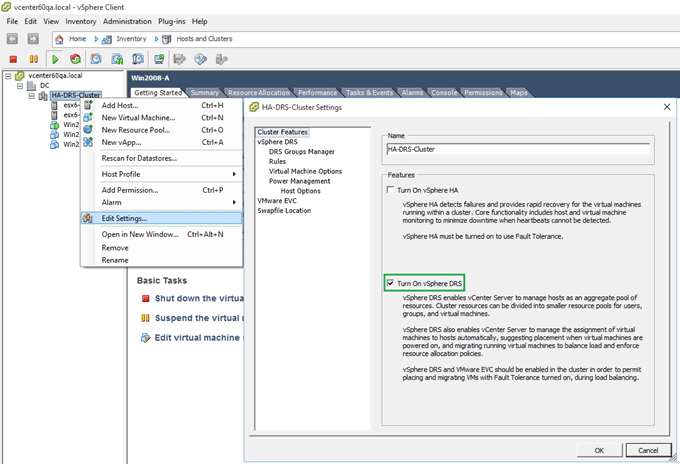The height and width of the screenshot is (464, 680).
Task: Go back with the navigation back arrow
Action: 12,39
